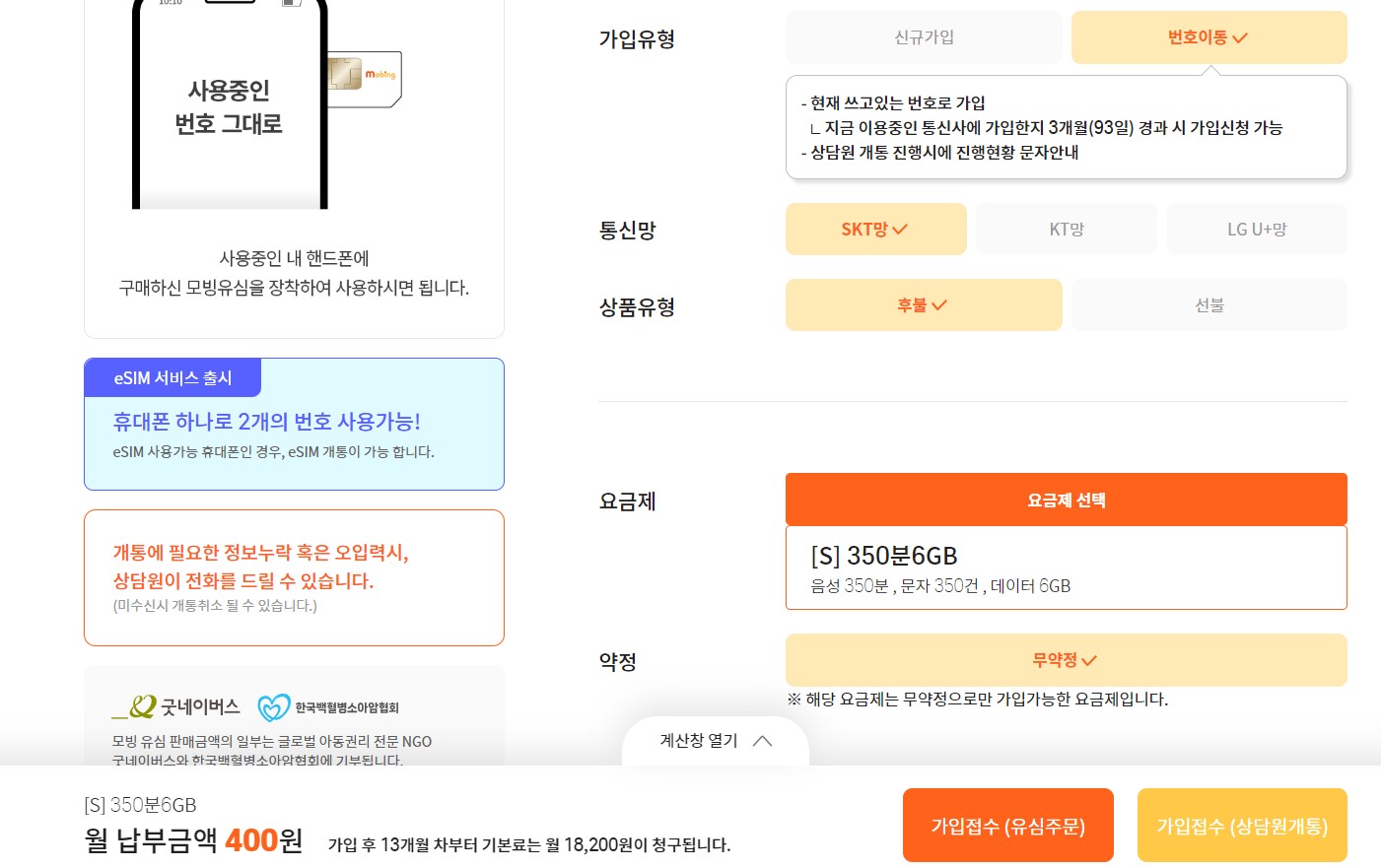
Task: Select the [S] 350분6GB plan card
Action: [x=1066, y=568]
